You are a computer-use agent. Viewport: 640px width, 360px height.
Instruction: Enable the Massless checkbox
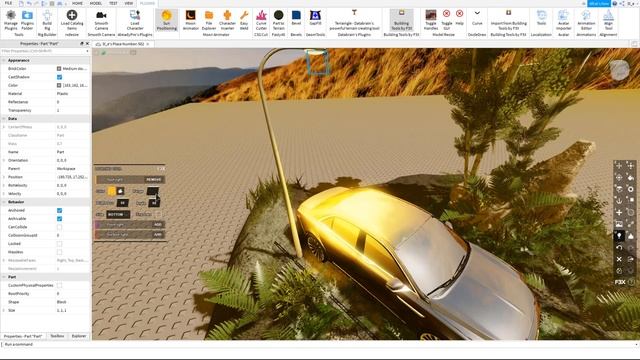coord(59,252)
